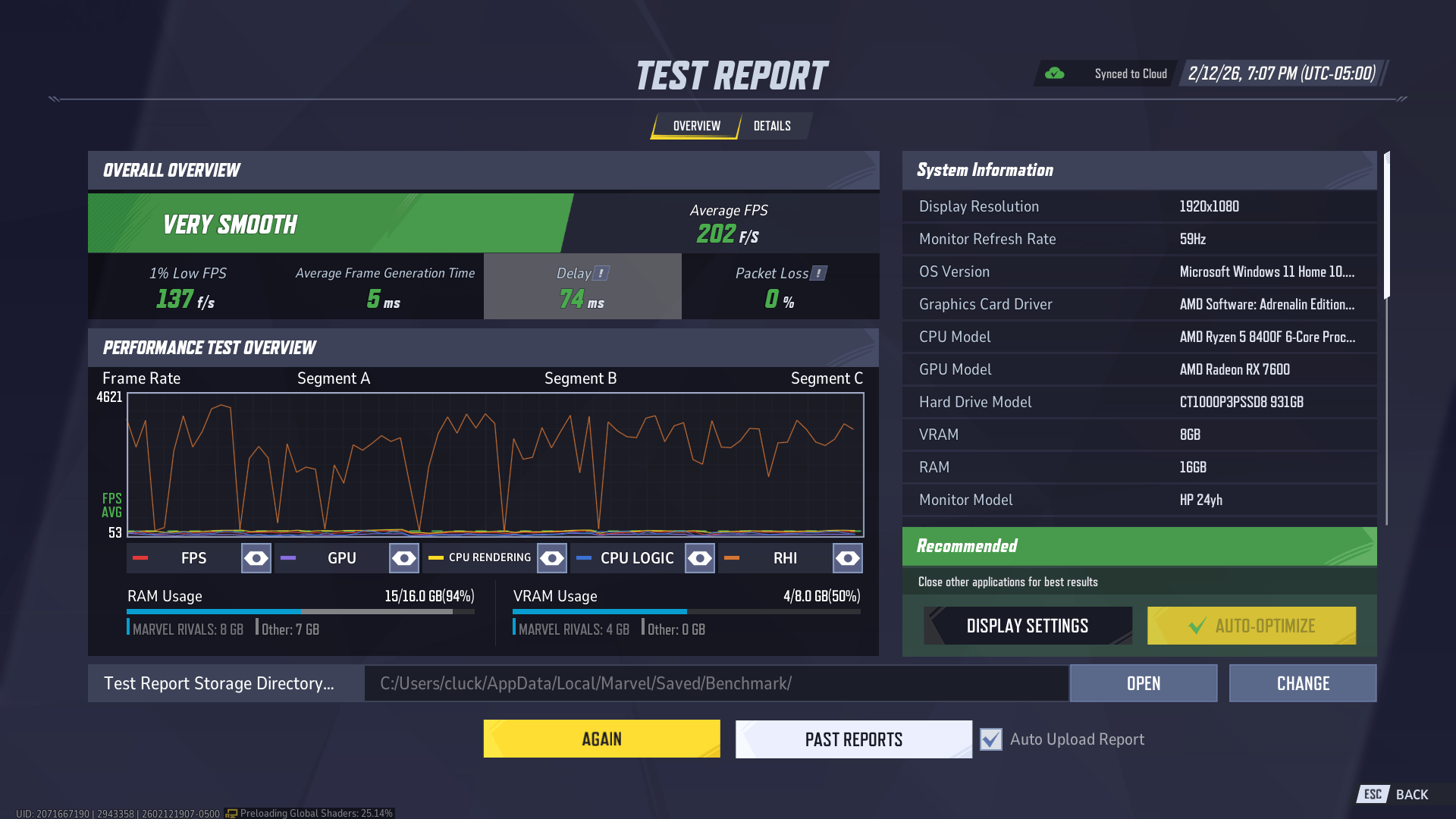
Task: Switch to the Details tab
Action: [772, 126]
